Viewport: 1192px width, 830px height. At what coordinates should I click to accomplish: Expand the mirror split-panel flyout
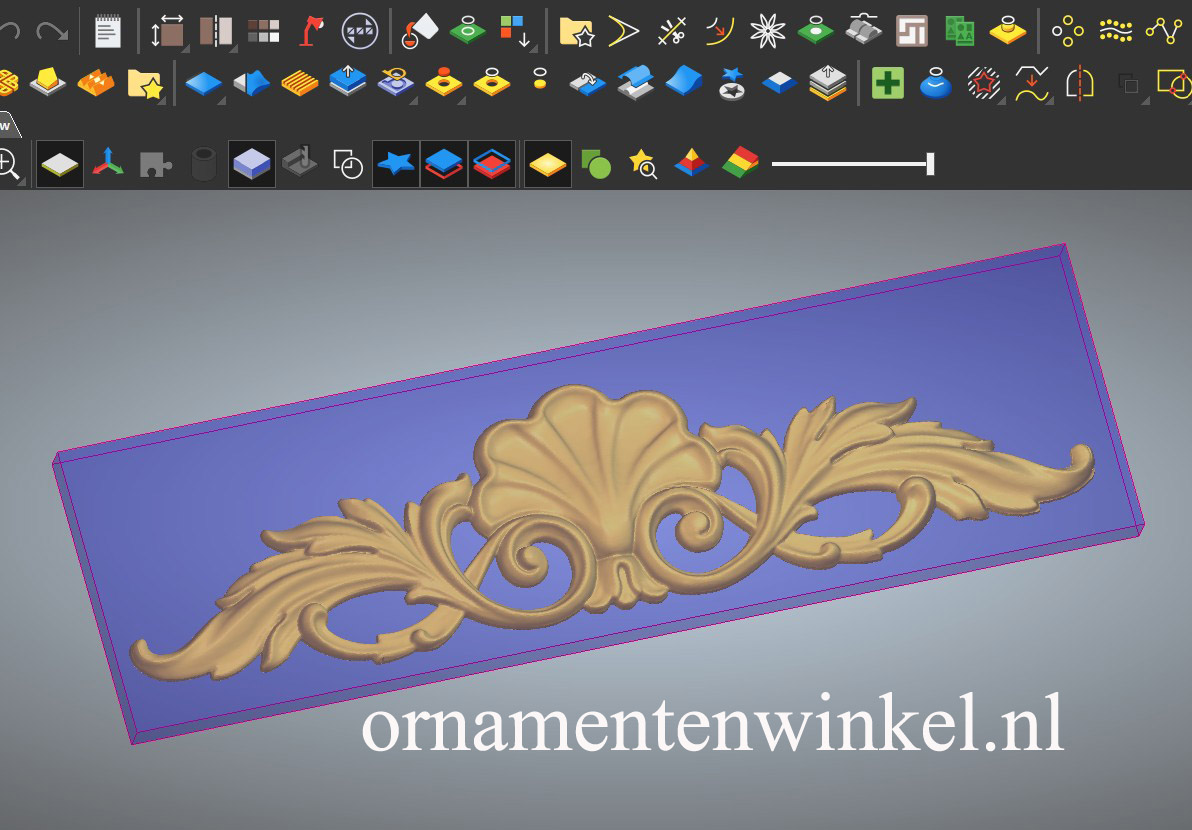pyautogui.click(x=232, y=48)
